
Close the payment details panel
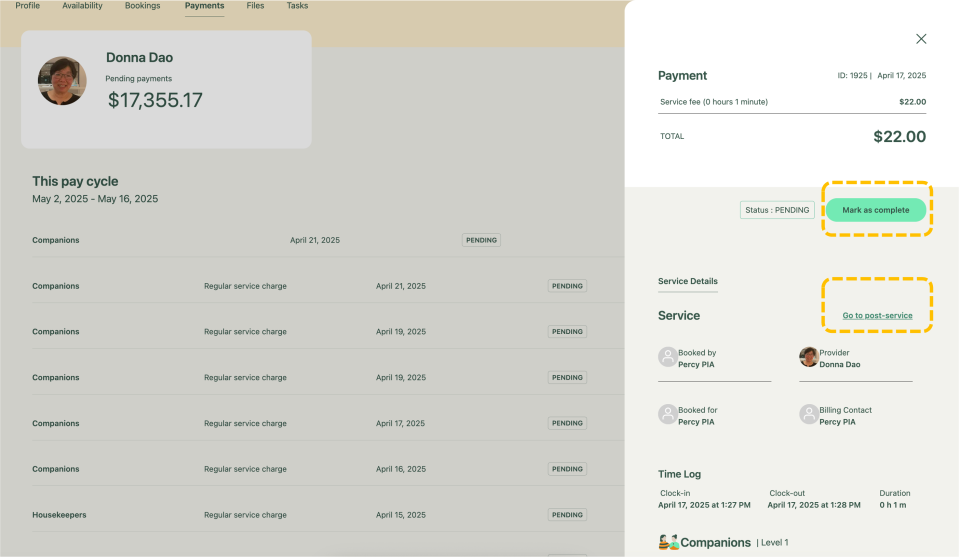click(921, 39)
